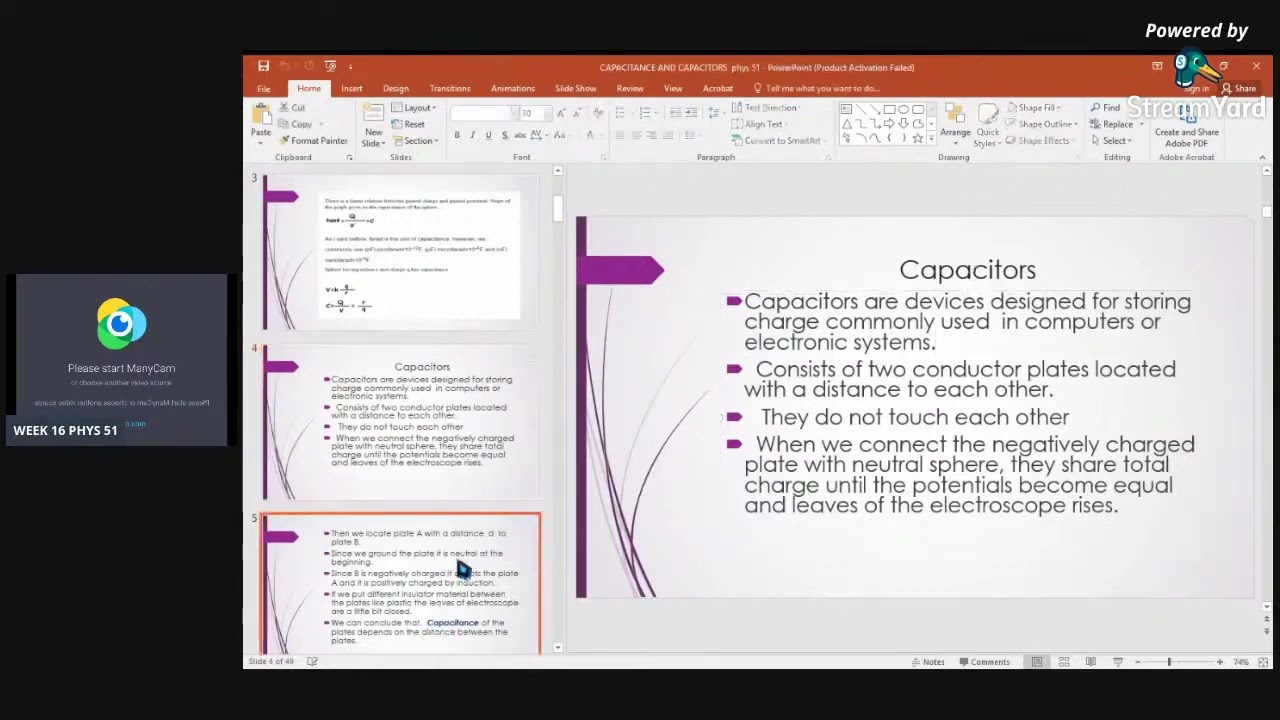This screenshot has width=1280, height=720.
Task: Justify the paragraph text
Action: [x=668, y=135]
